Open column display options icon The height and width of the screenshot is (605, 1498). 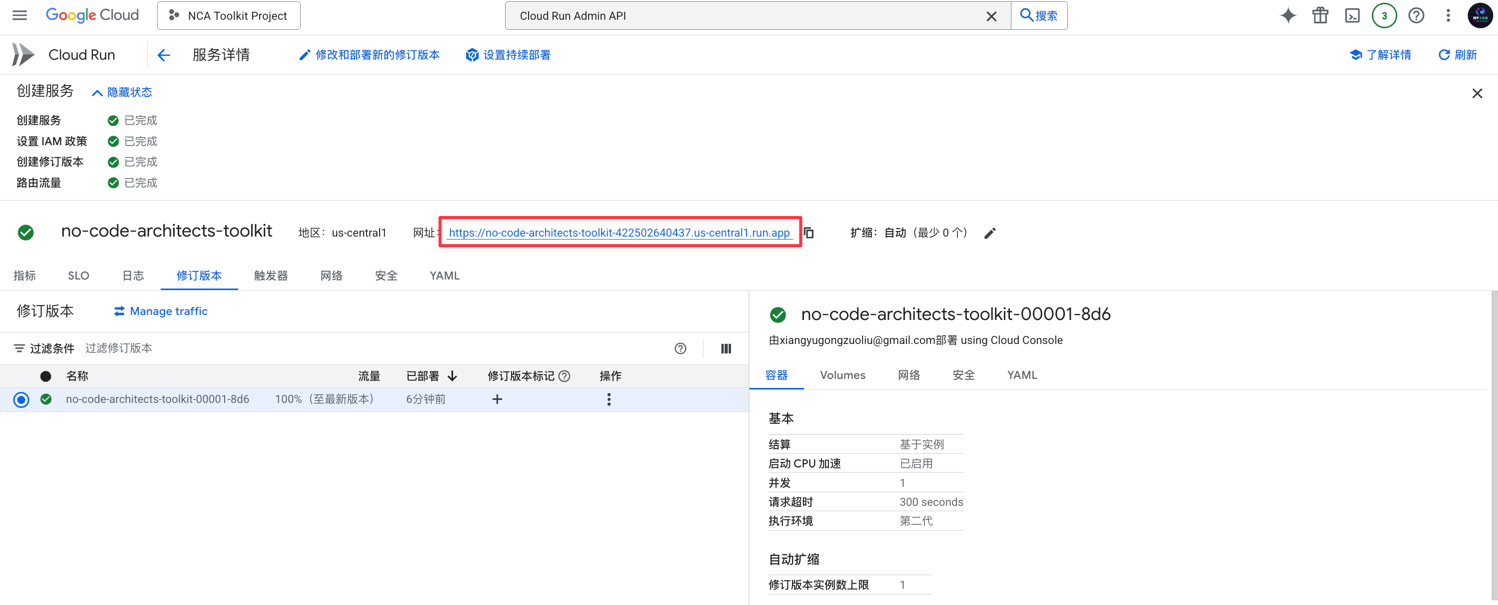(726, 349)
